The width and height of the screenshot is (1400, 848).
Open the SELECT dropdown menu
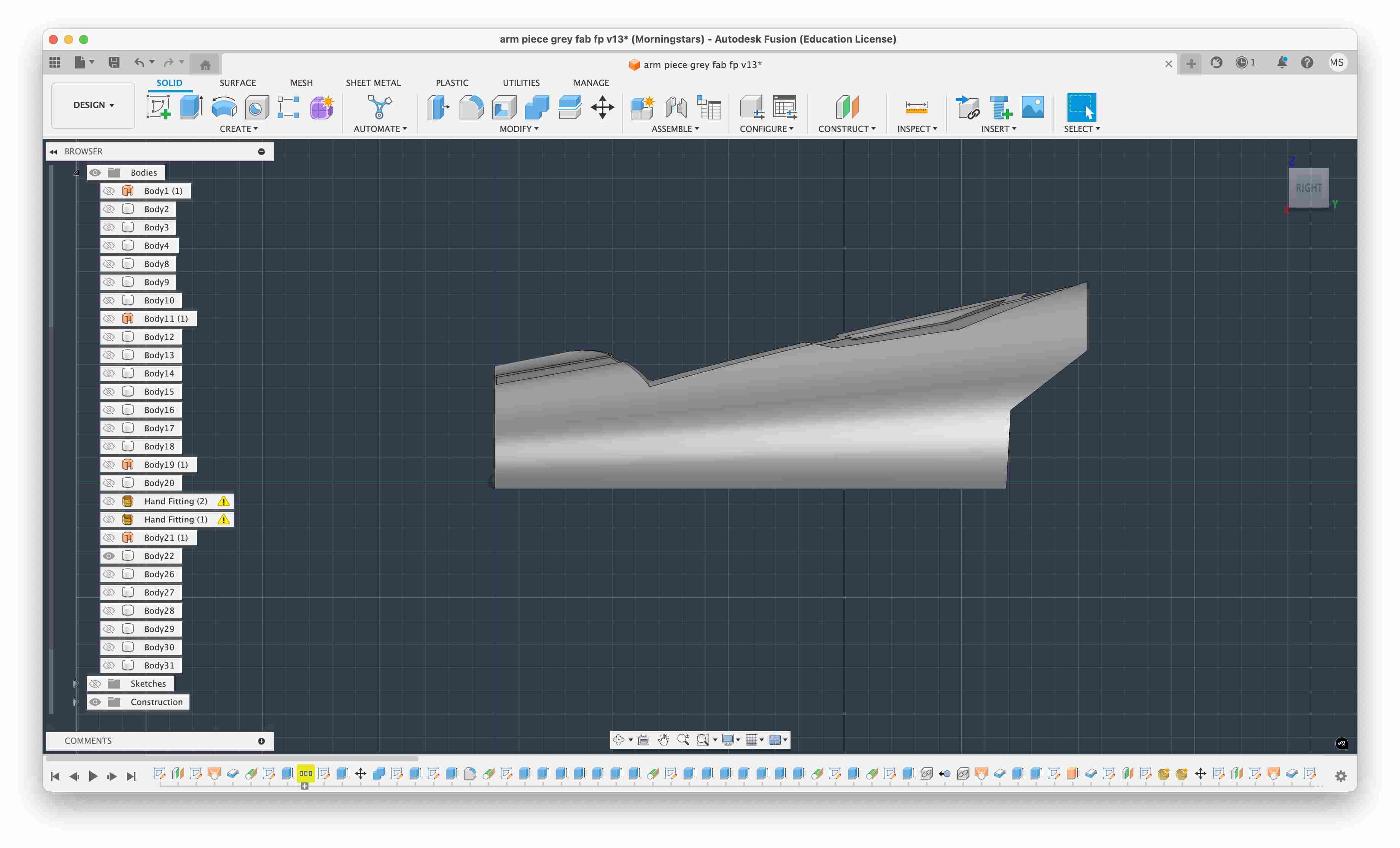(1082, 129)
